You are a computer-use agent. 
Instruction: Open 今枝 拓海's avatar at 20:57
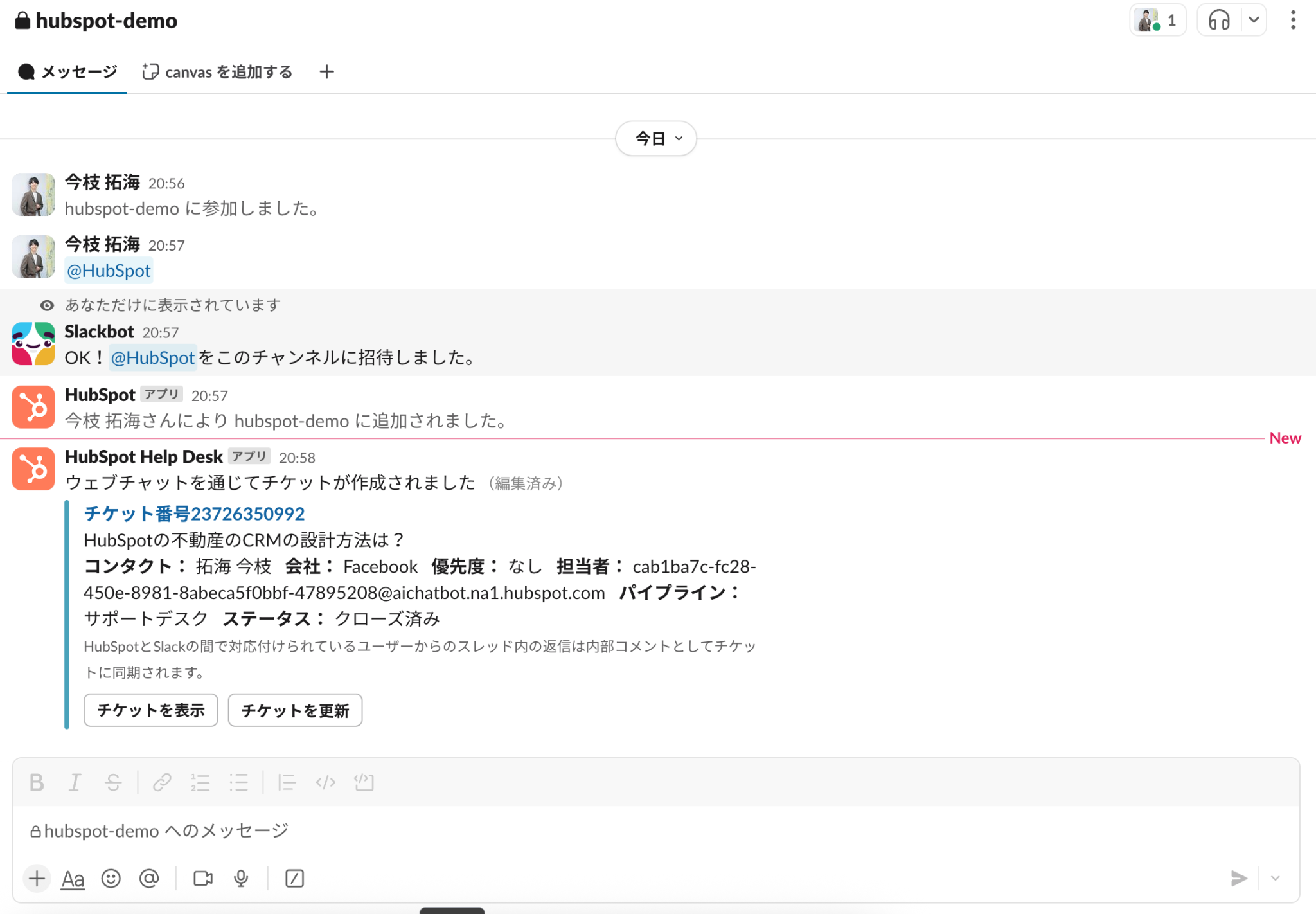point(33,256)
